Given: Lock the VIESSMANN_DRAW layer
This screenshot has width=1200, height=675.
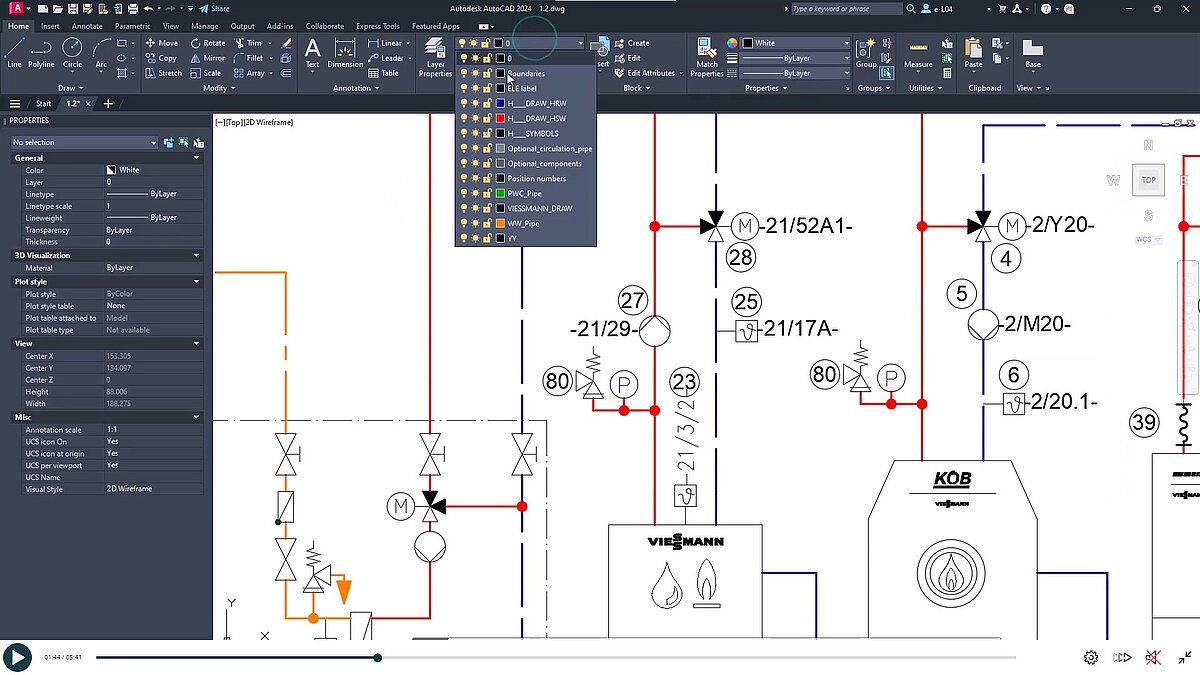Looking at the screenshot, I should pos(487,208).
